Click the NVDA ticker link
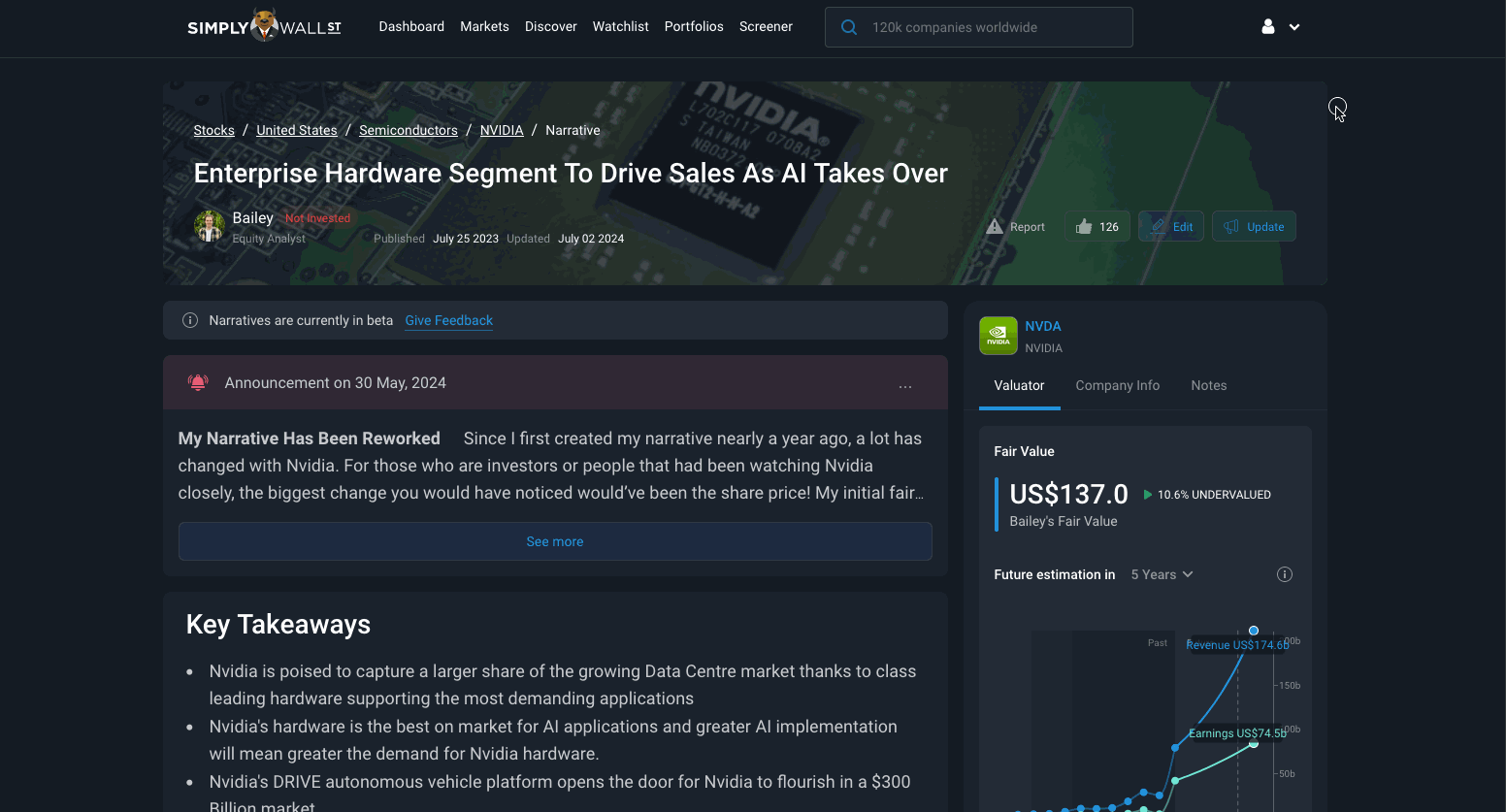Screen dimensions: 1506x812 1043,326
